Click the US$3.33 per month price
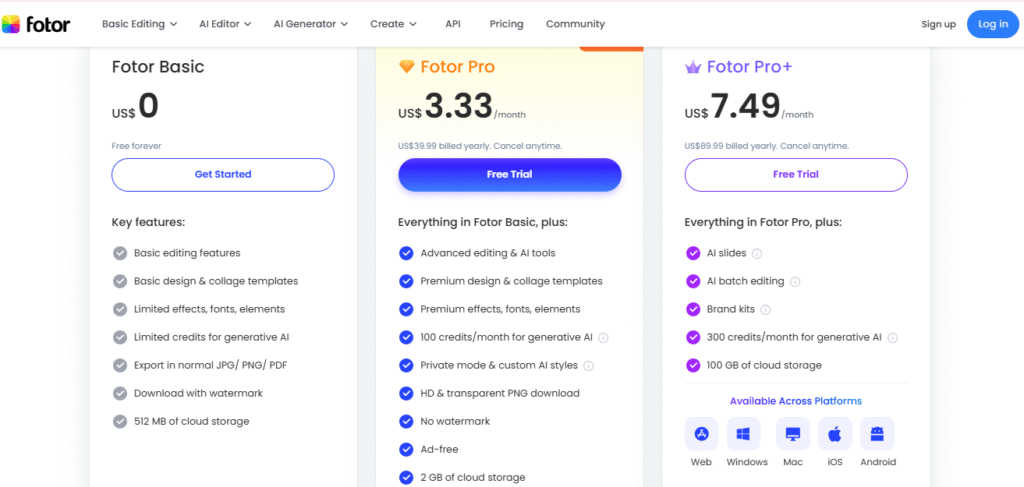This screenshot has height=487, width=1024. coord(462,106)
